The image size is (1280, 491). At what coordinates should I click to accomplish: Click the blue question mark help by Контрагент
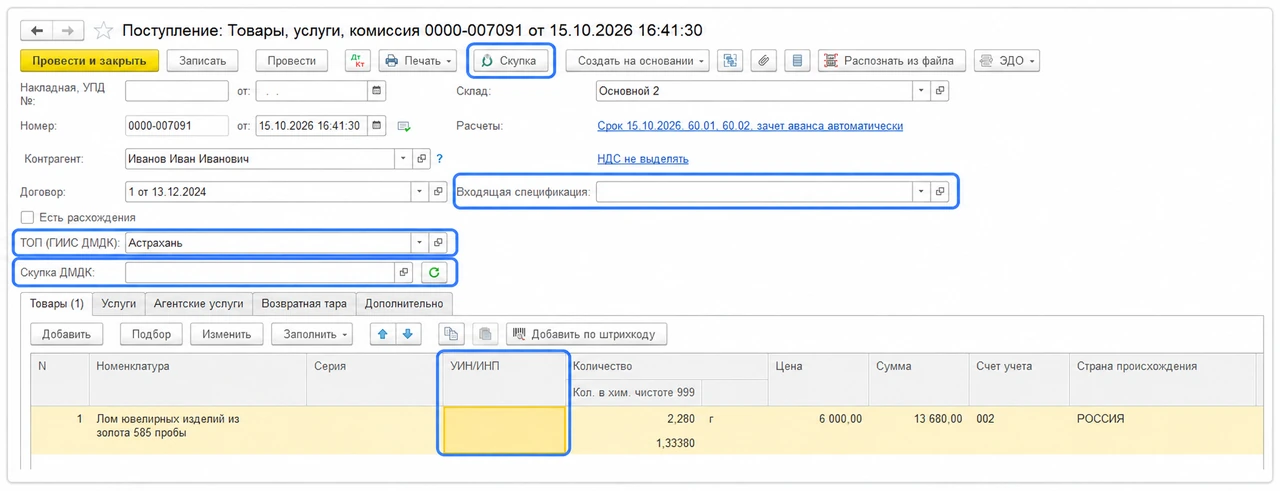(439, 159)
